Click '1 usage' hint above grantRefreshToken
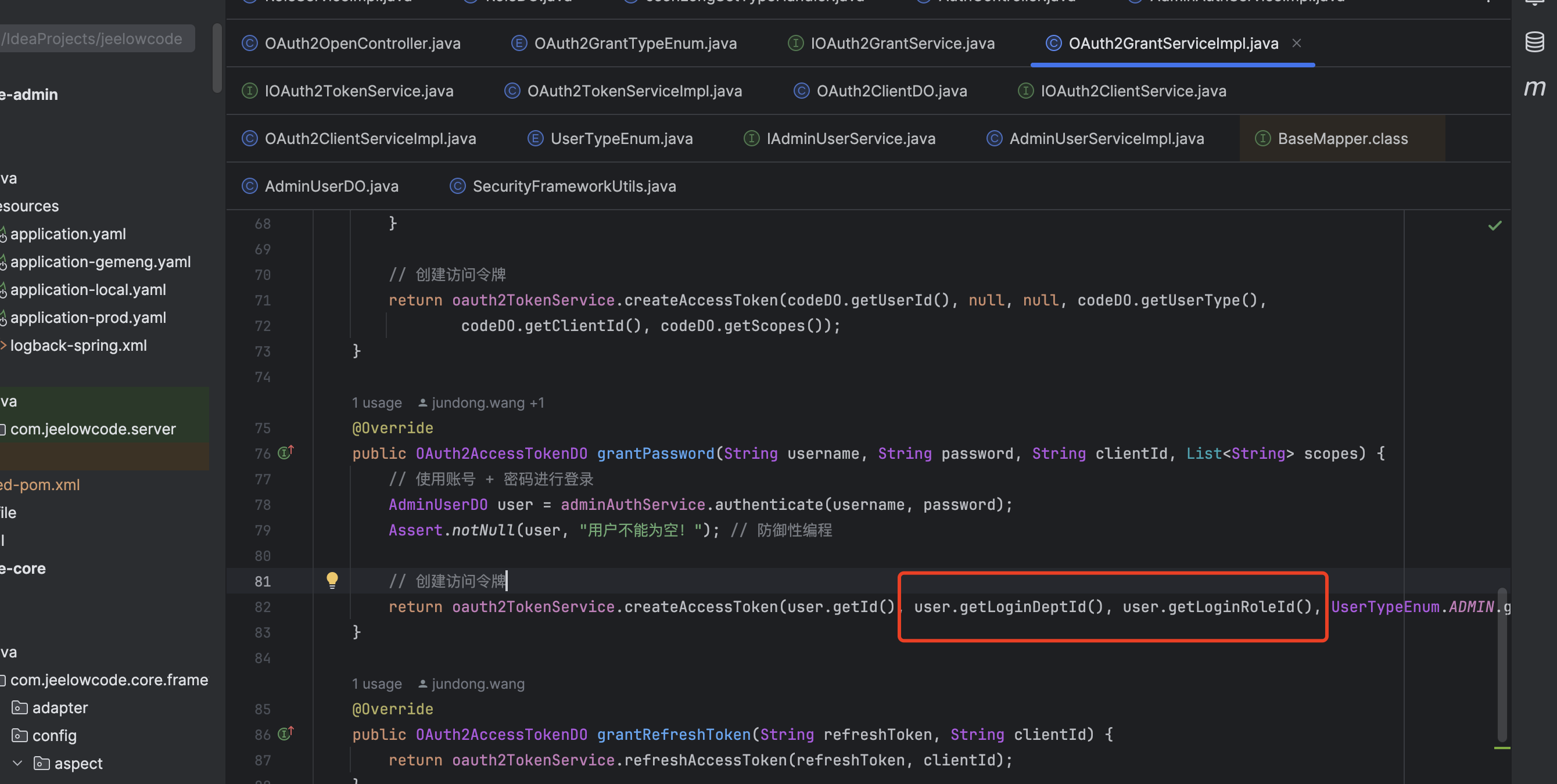The image size is (1557, 784). (376, 684)
